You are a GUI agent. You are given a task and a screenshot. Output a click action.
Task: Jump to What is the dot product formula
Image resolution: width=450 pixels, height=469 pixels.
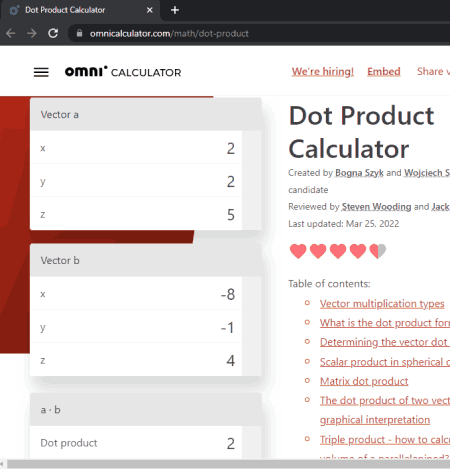(x=385, y=323)
